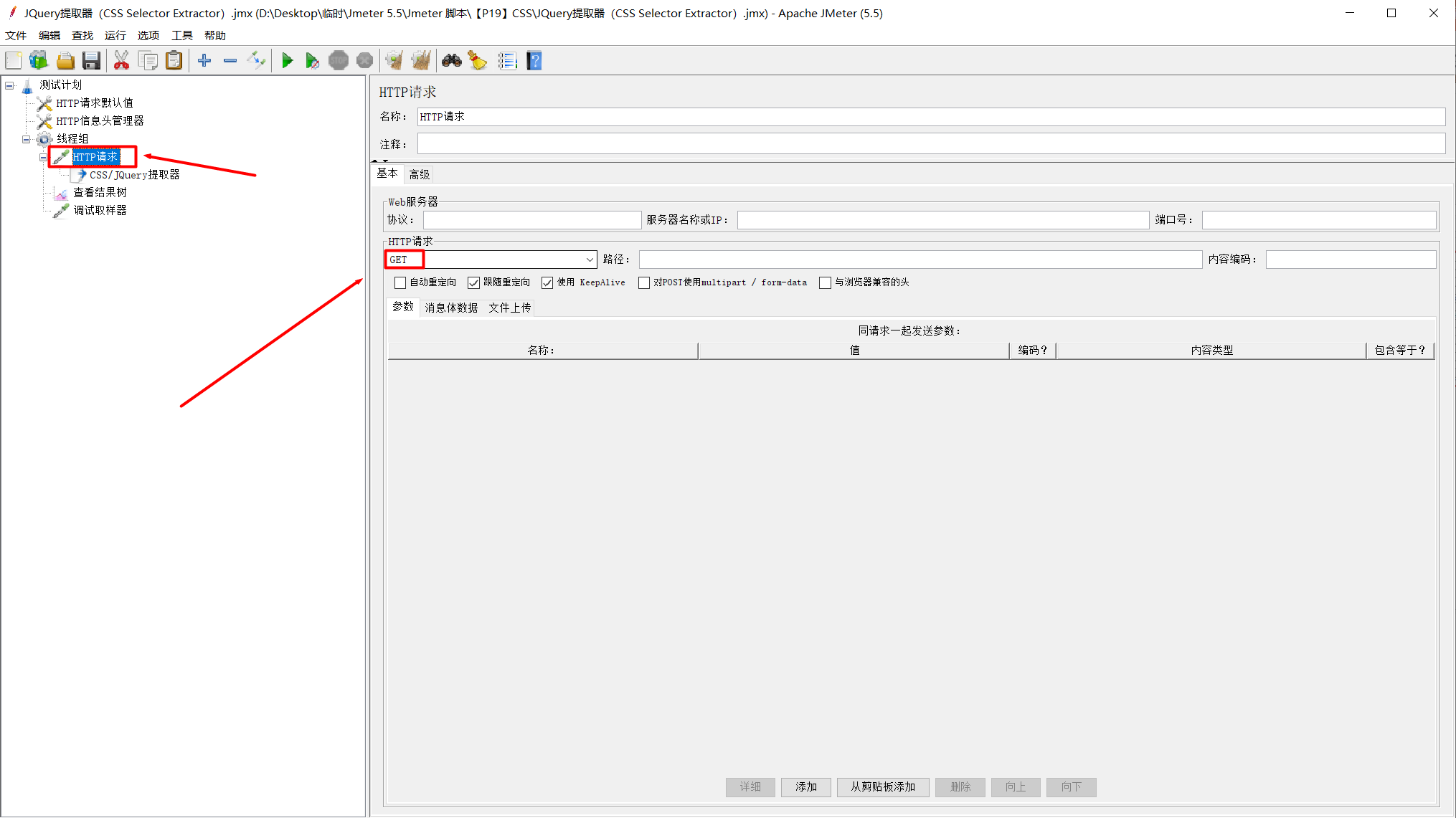Click the Paste clipboard icon
This screenshot has width=1456, height=818.
(x=174, y=61)
